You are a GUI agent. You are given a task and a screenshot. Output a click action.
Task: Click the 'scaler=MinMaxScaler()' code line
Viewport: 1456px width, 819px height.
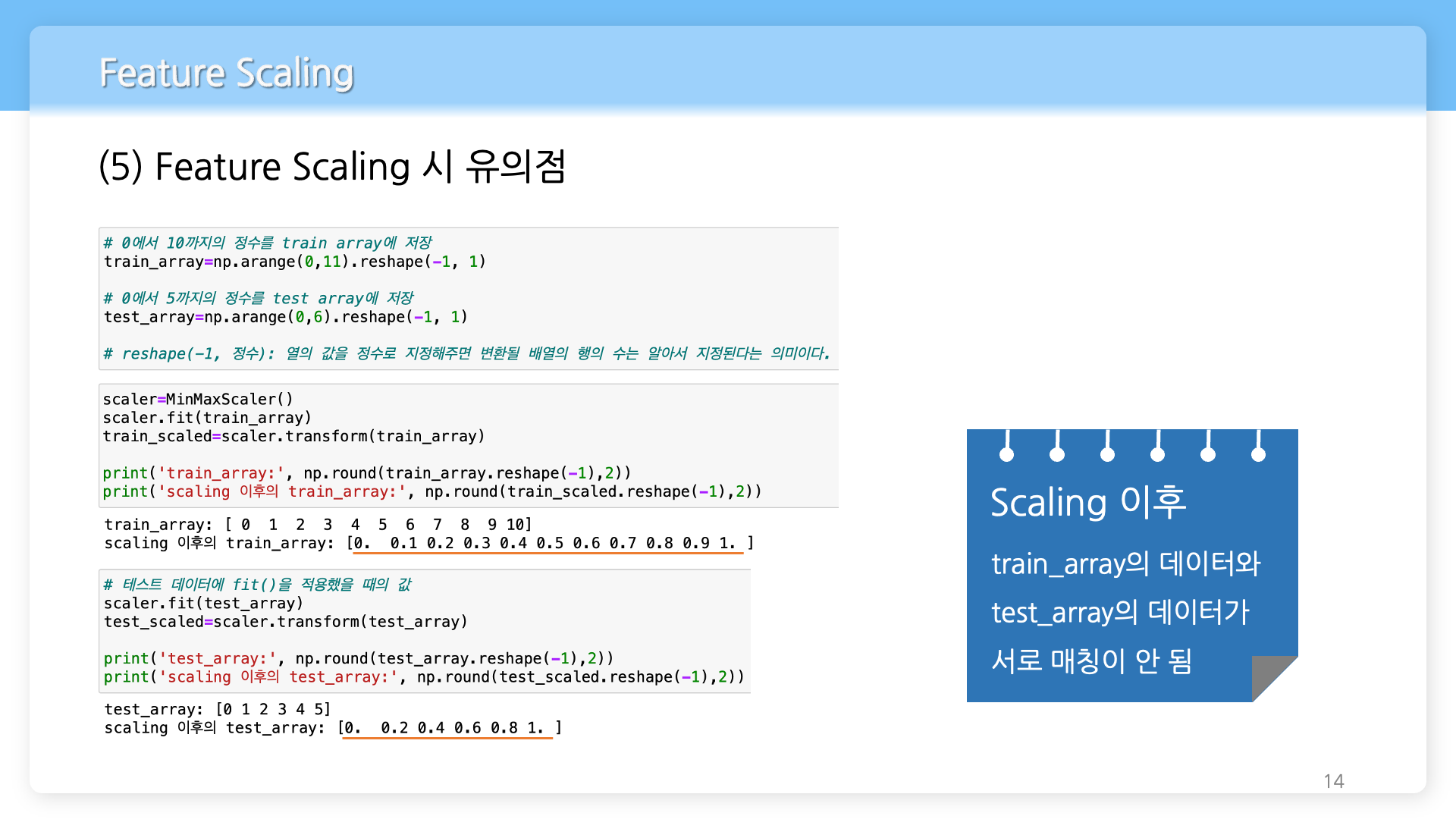click(198, 400)
